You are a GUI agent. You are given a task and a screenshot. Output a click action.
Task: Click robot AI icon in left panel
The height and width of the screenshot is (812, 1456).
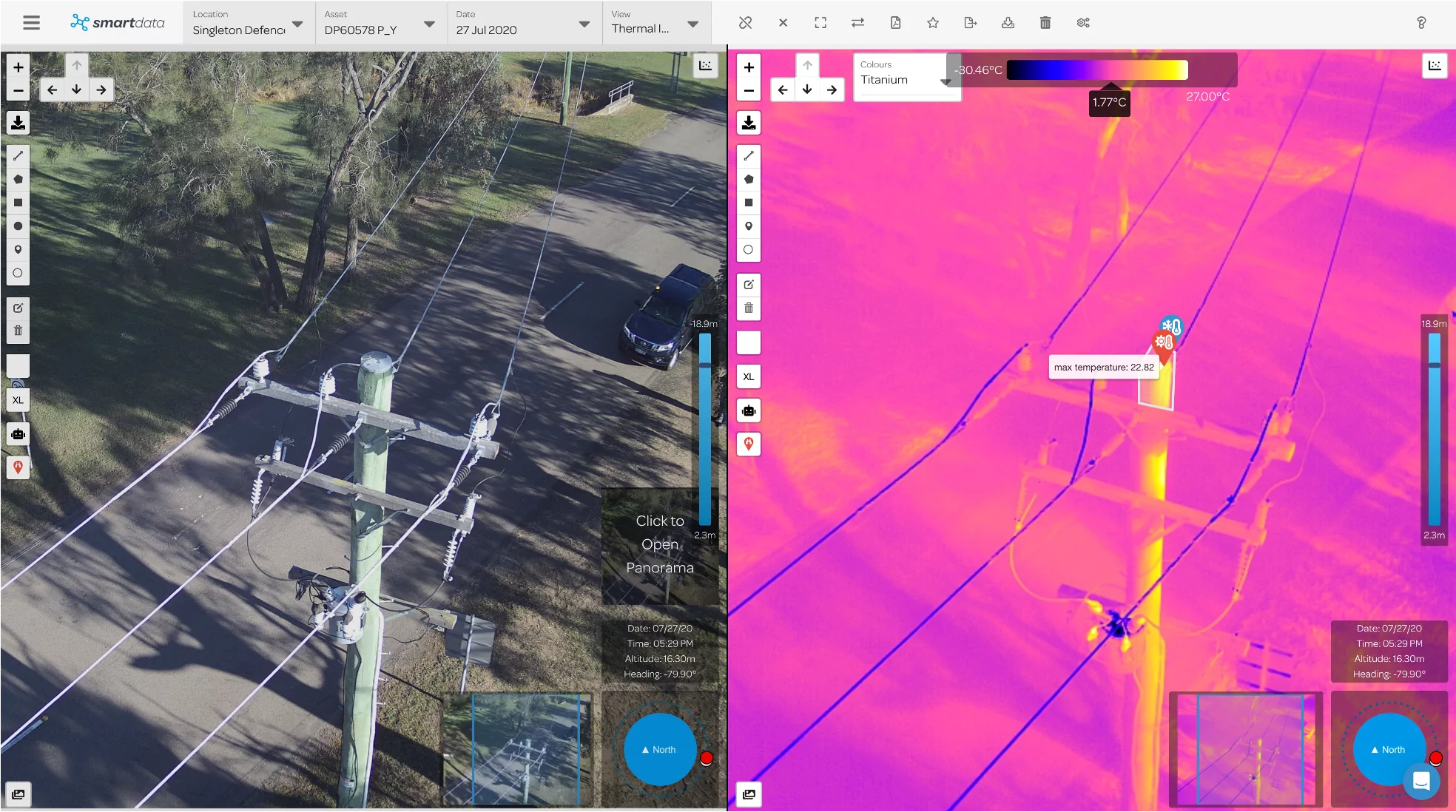click(x=18, y=434)
